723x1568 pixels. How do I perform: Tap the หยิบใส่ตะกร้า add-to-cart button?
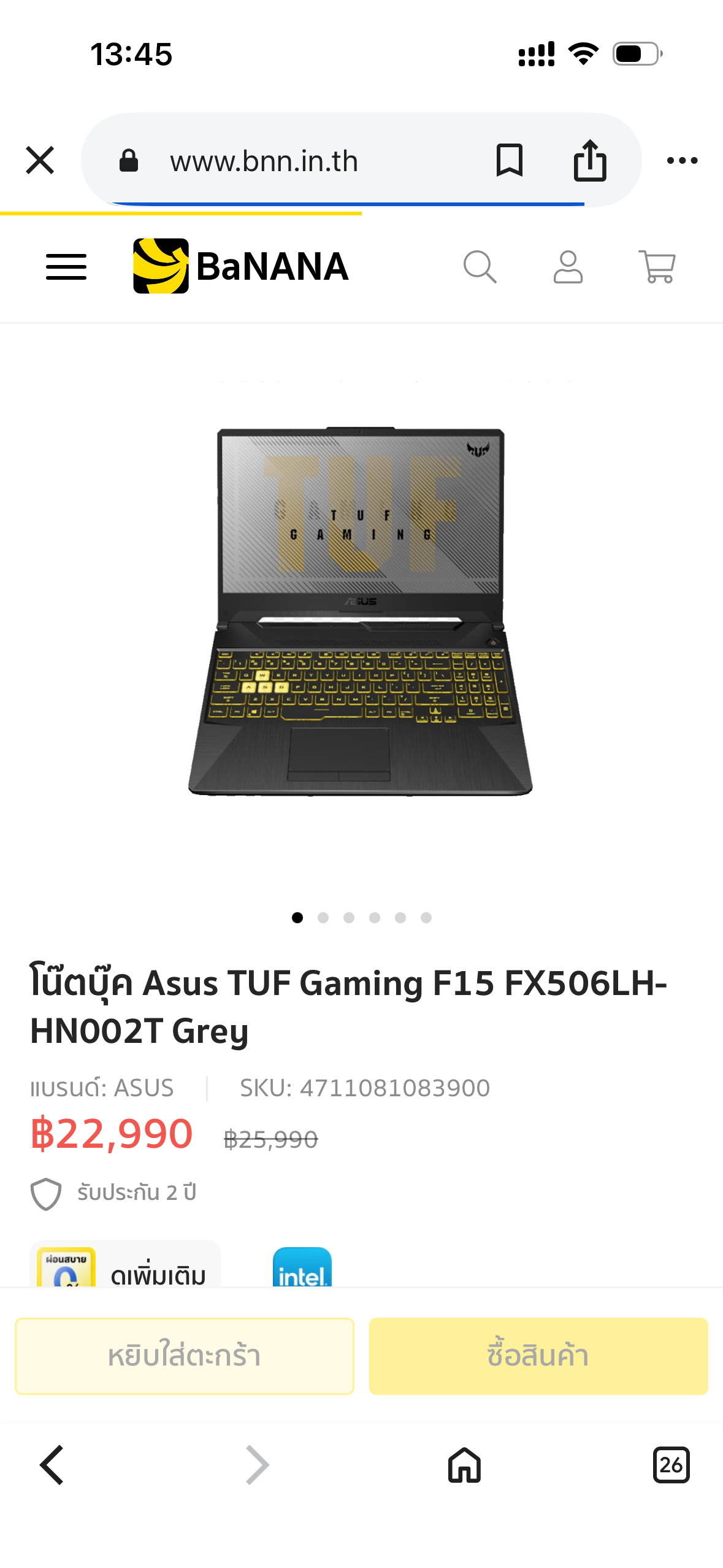185,1356
